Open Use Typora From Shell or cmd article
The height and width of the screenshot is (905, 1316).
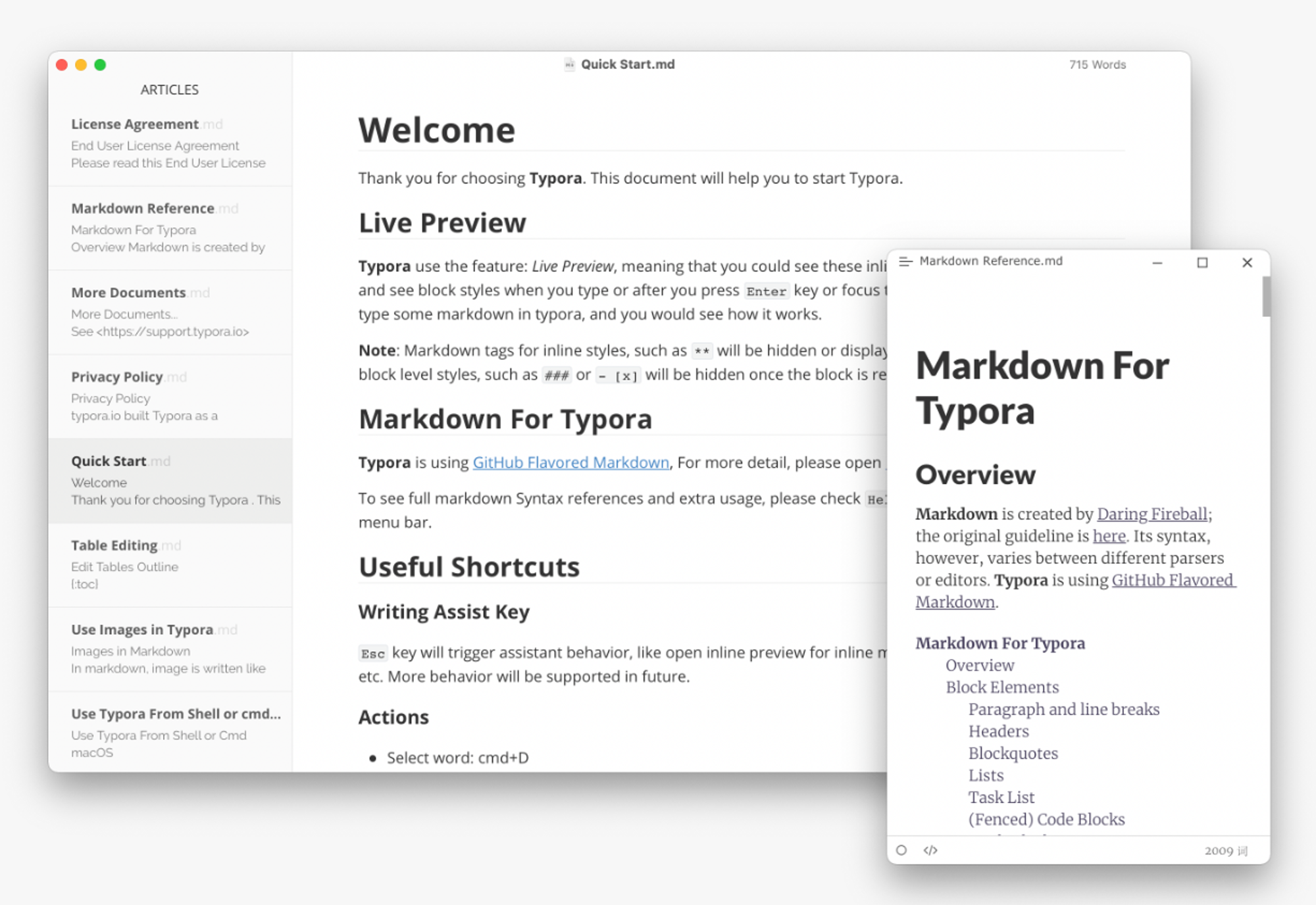point(170,731)
